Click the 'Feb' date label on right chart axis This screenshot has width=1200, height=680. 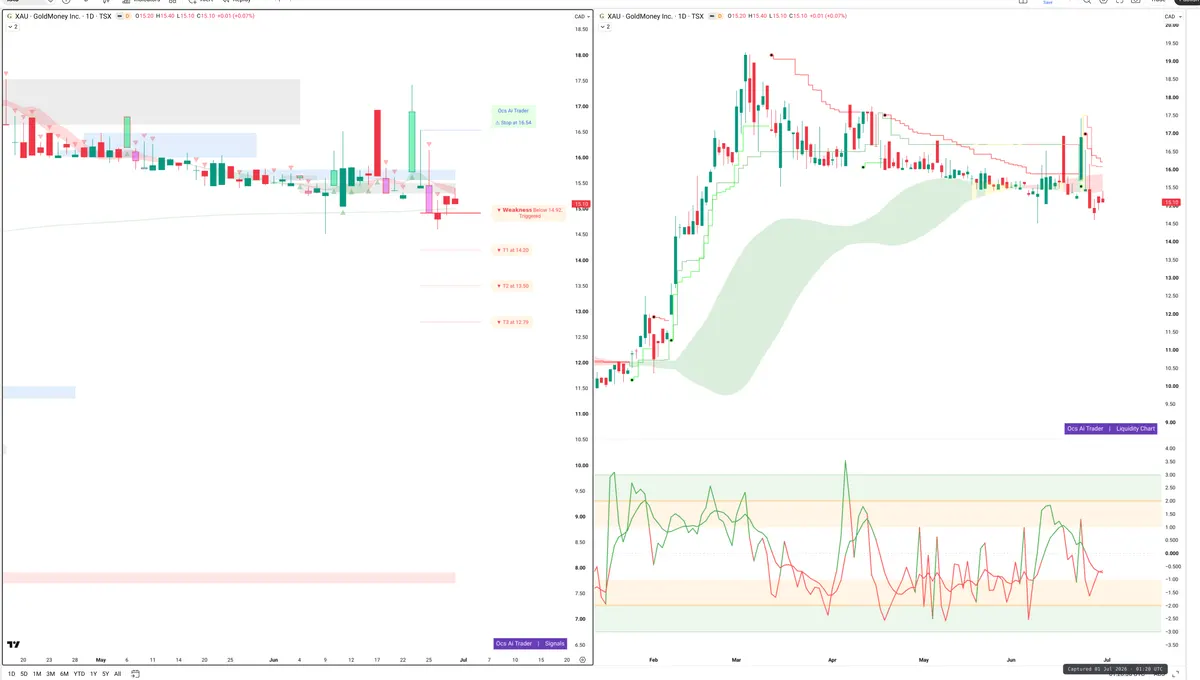(x=653, y=660)
